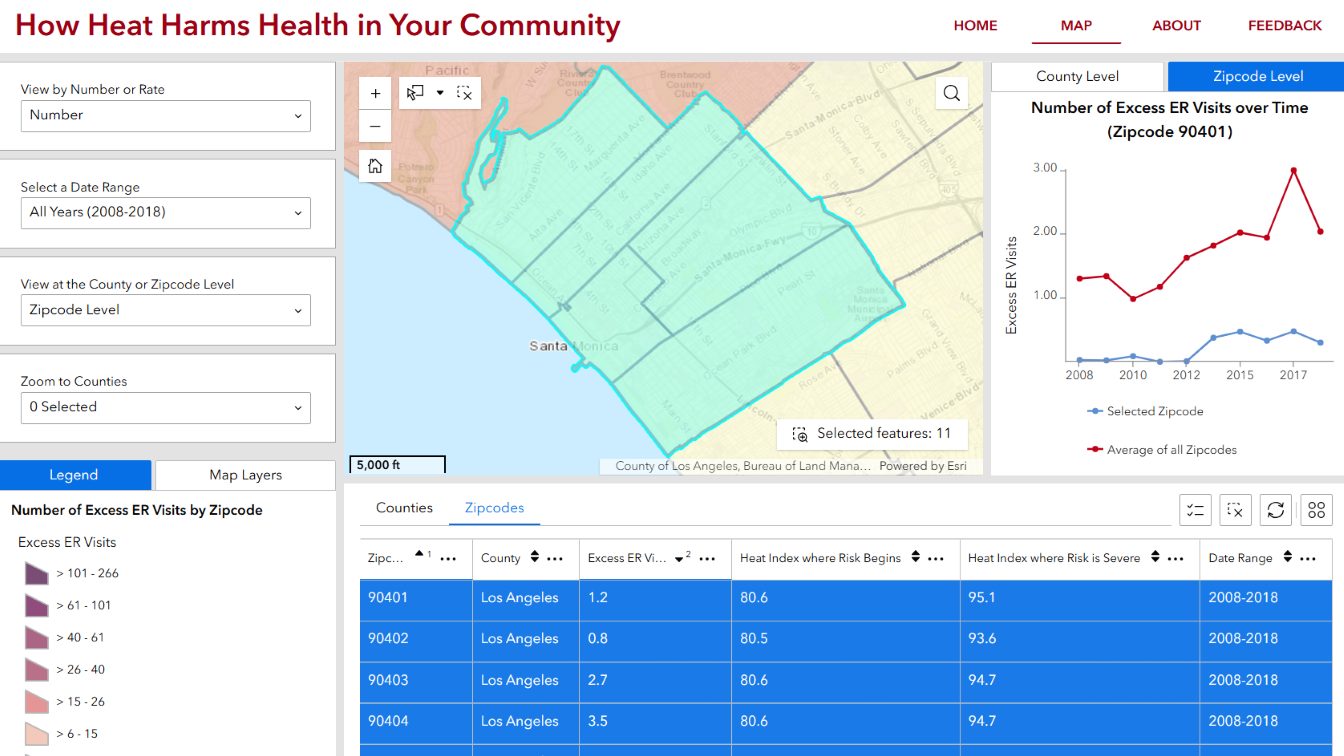Open the map search tool

click(951, 93)
